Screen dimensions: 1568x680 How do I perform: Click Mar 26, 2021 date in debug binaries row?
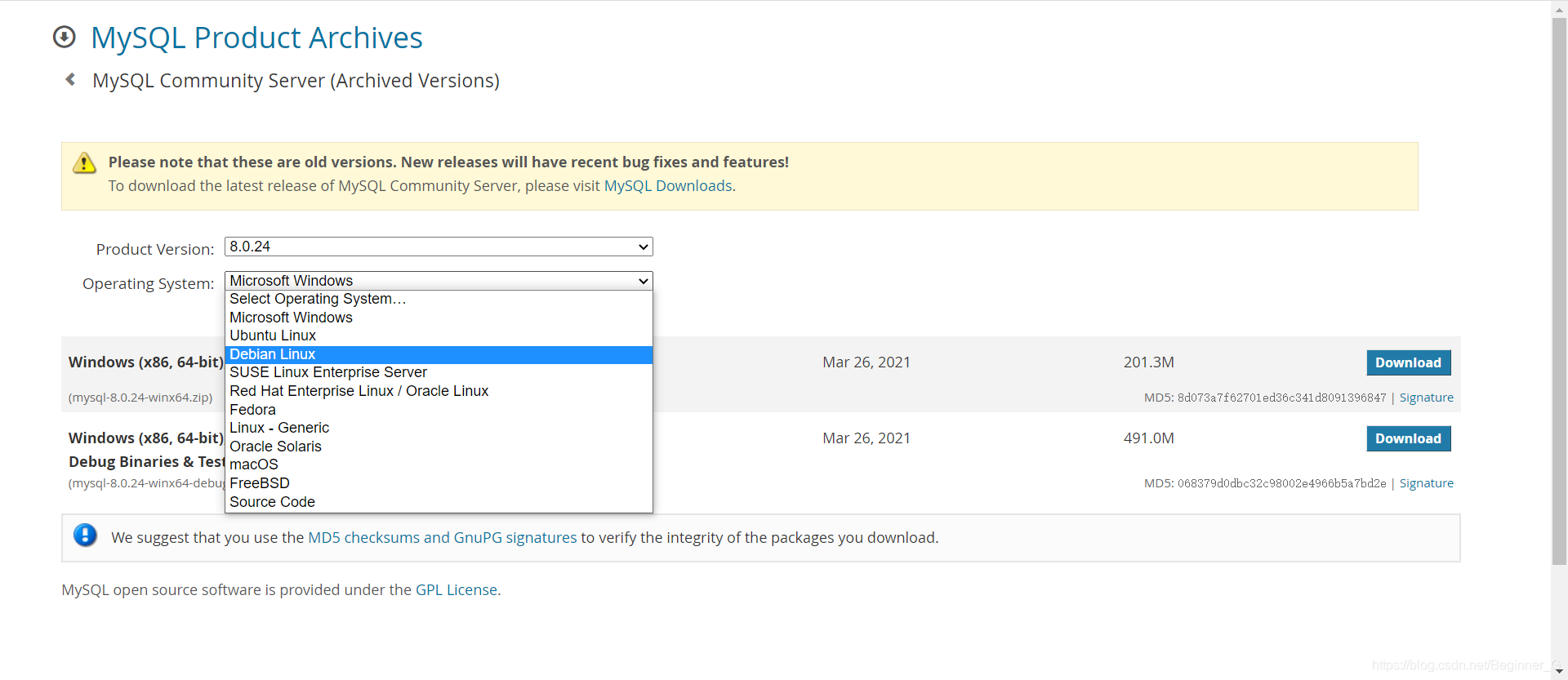pyautogui.click(x=866, y=438)
